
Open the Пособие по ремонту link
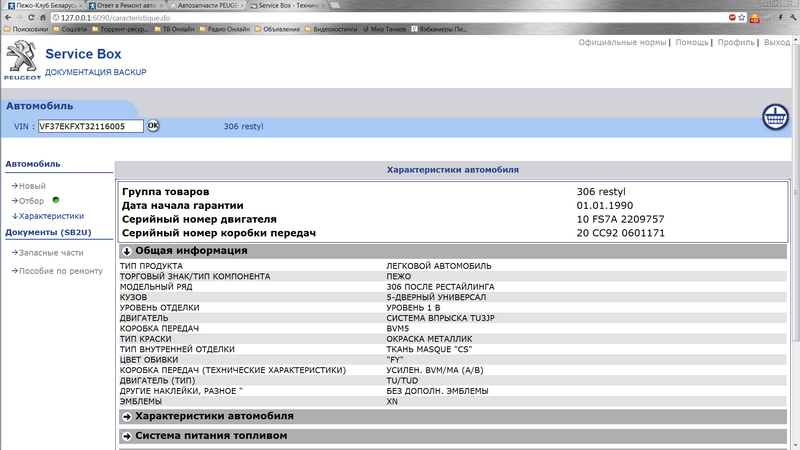point(61,271)
